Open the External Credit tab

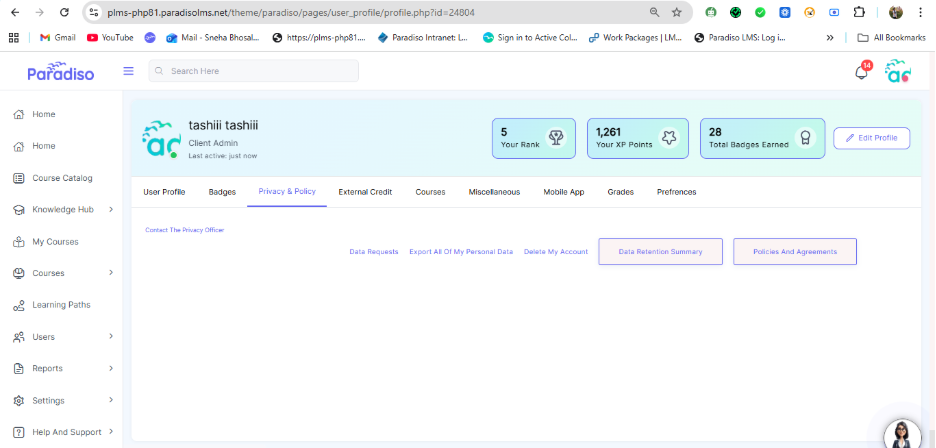(365, 192)
